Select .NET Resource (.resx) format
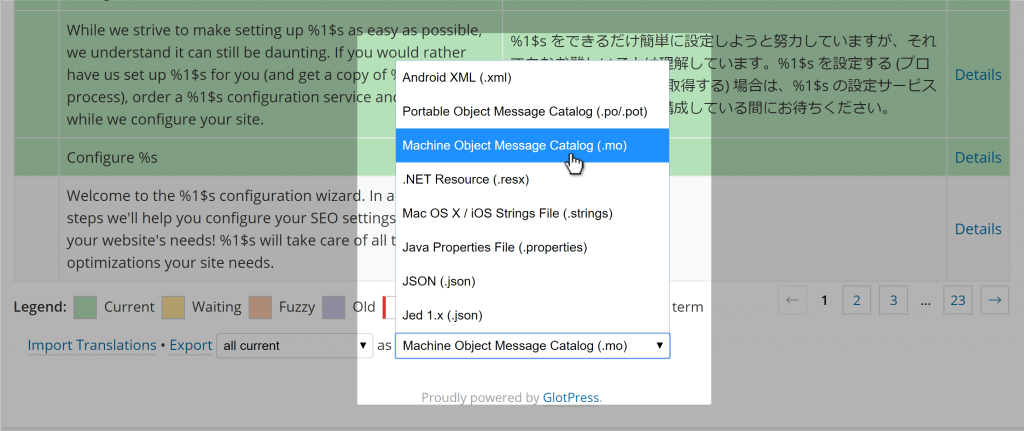This screenshot has height=431, width=1024. coord(532,180)
